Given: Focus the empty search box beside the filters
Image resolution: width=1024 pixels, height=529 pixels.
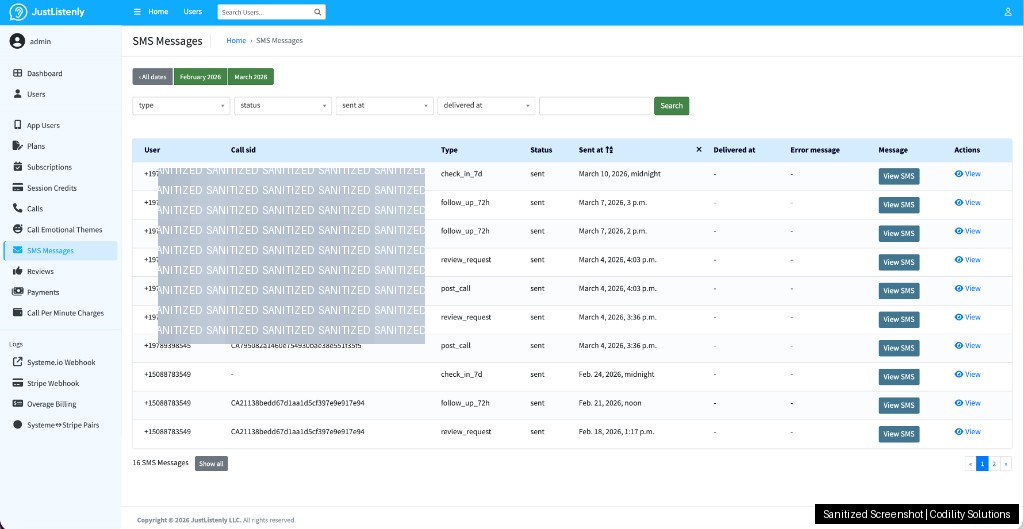Looking at the screenshot, I should (594, 106).
